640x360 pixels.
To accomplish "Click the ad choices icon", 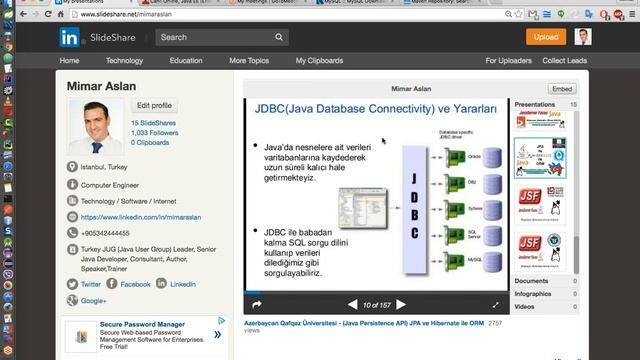I will tap(222, 321).
